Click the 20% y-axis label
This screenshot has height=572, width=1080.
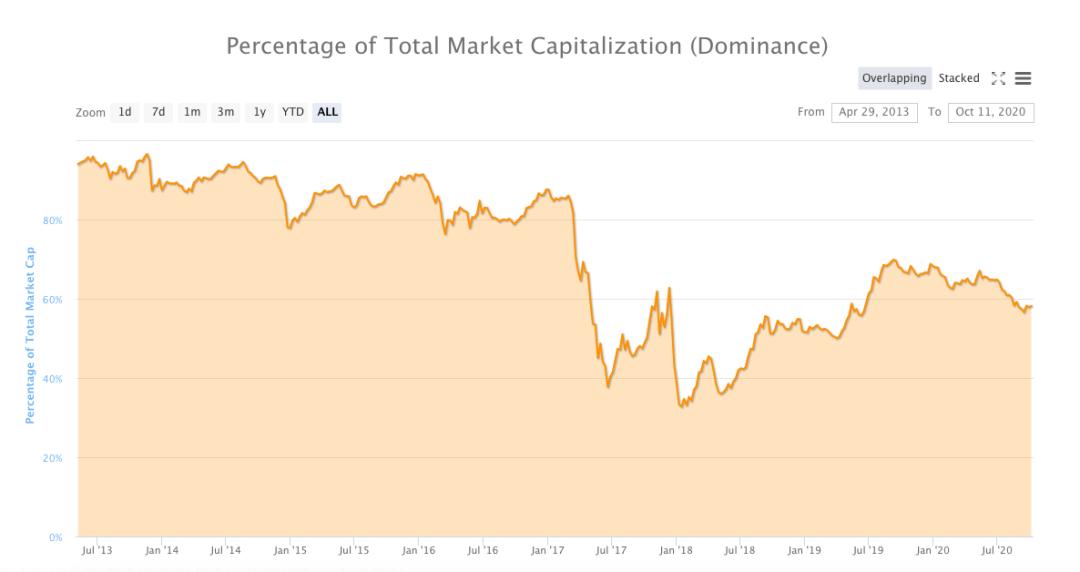point(53,458)
